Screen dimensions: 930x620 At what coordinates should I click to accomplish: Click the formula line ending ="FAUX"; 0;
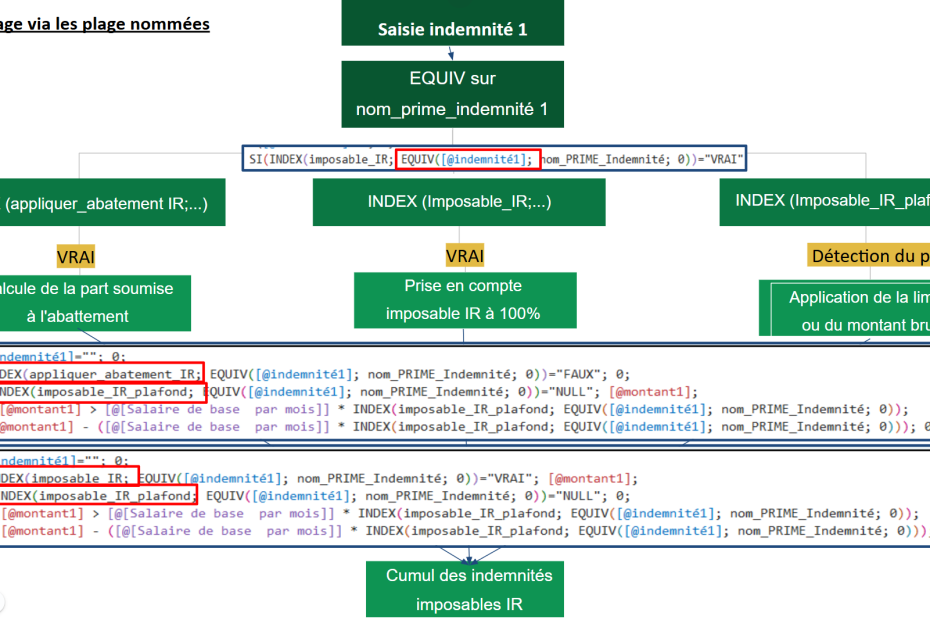315,374
